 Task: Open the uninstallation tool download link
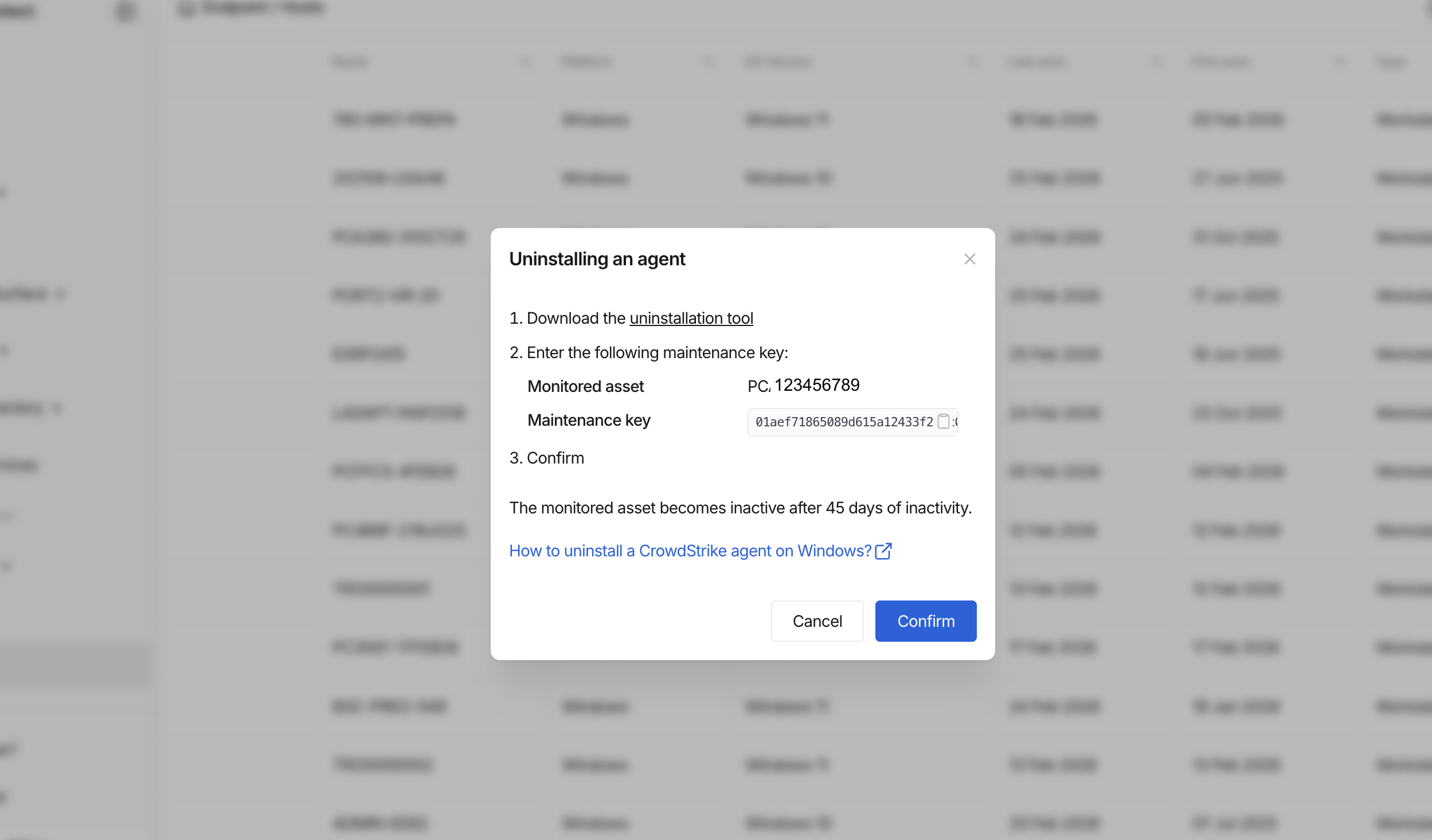(691, 319)
